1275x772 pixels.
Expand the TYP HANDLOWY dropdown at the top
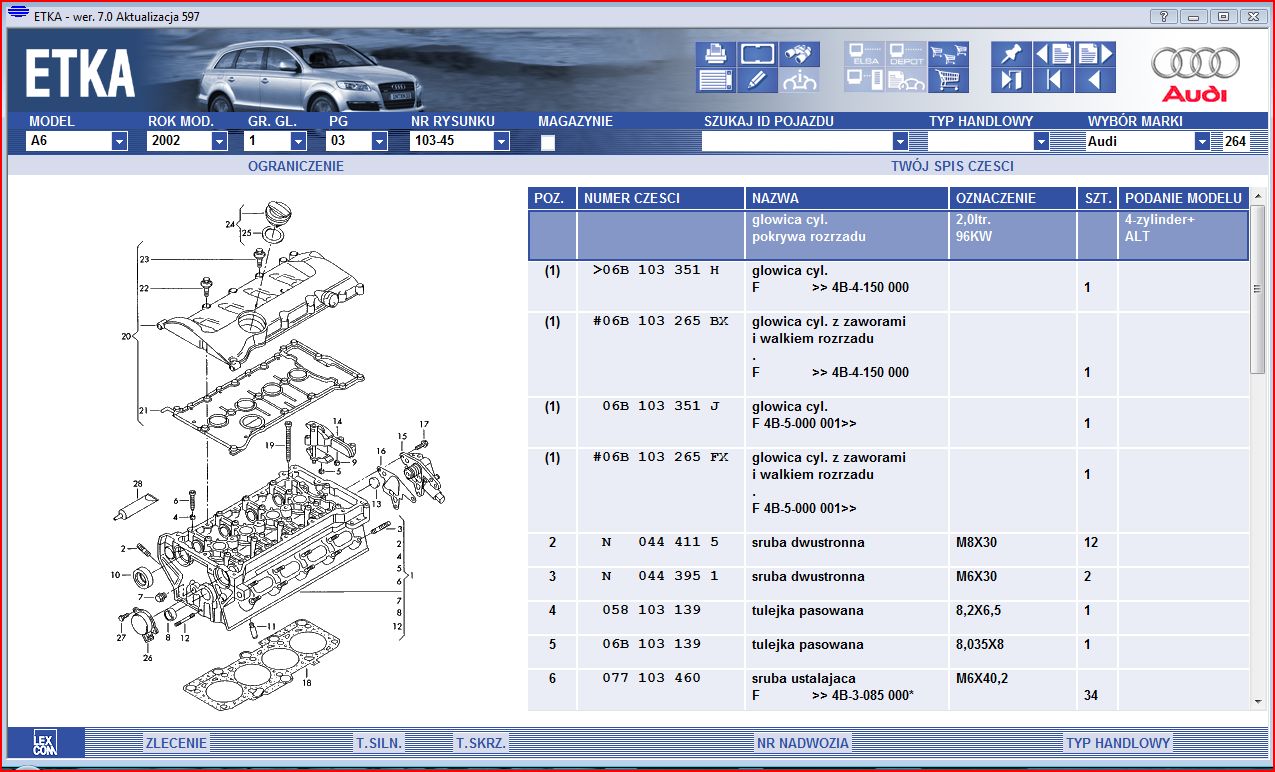tap(1041, 142)
